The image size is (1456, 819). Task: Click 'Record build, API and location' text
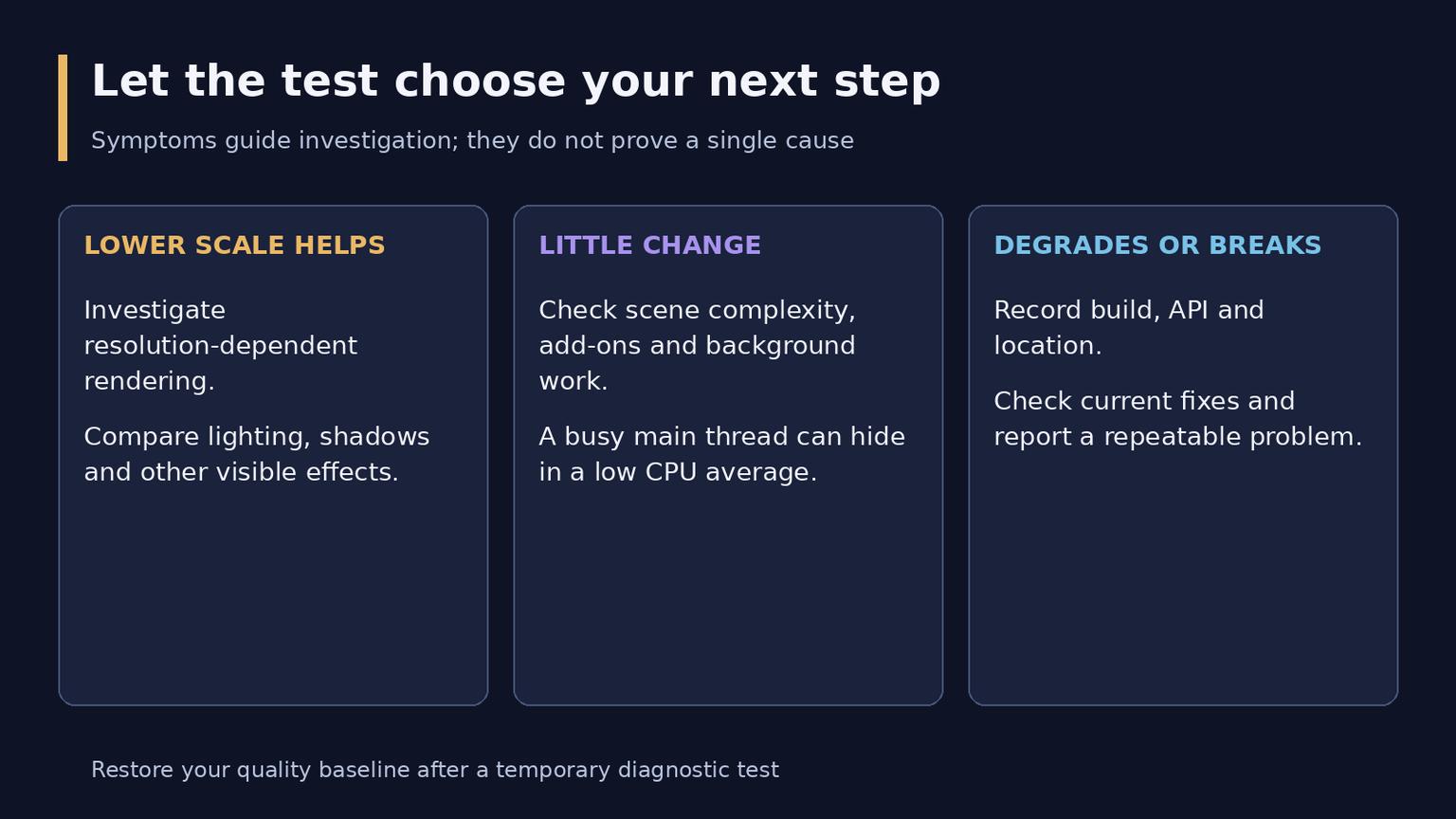tap(1129, 328)
